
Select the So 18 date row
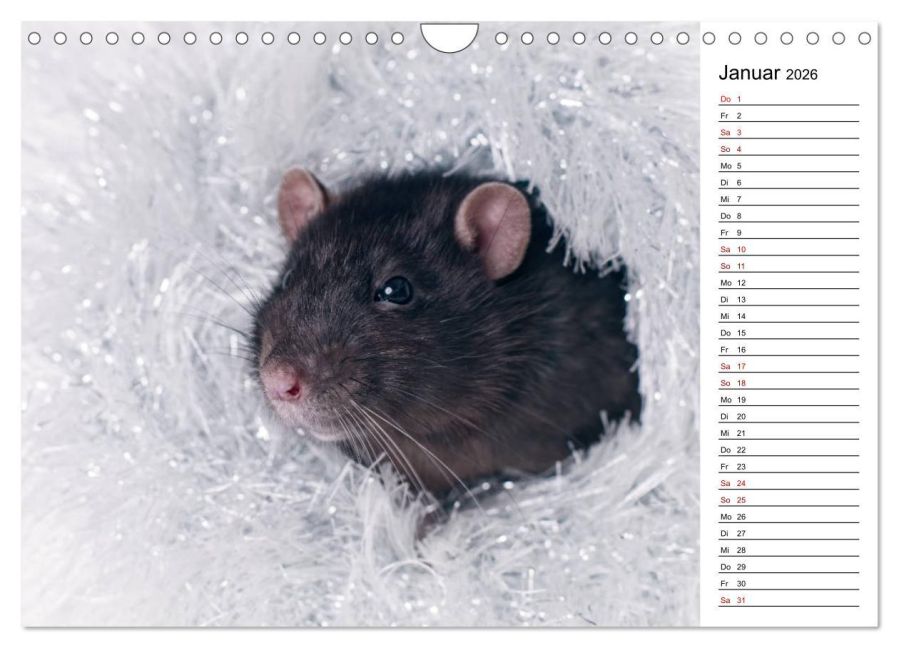tap(788, 383)
